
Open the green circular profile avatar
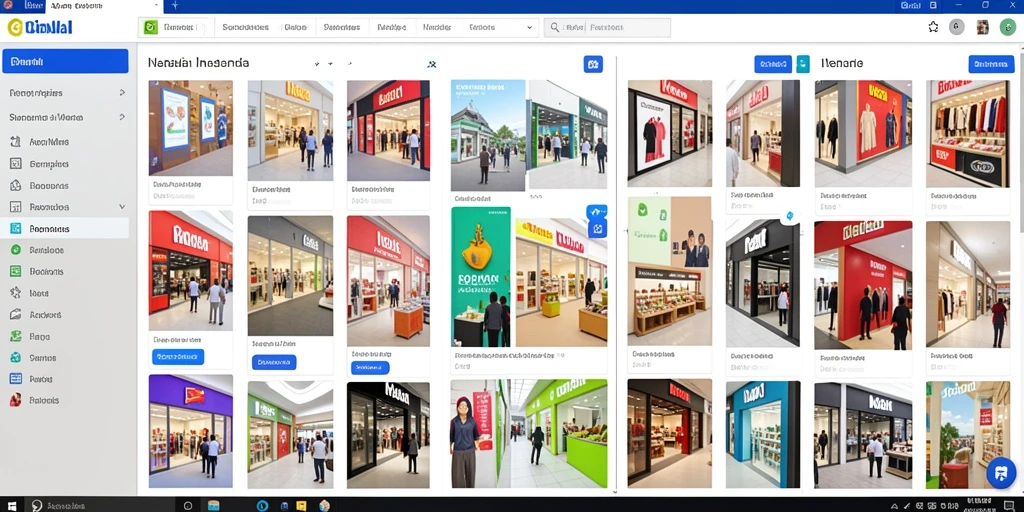pyautogui.click(x=1008, y=27)
